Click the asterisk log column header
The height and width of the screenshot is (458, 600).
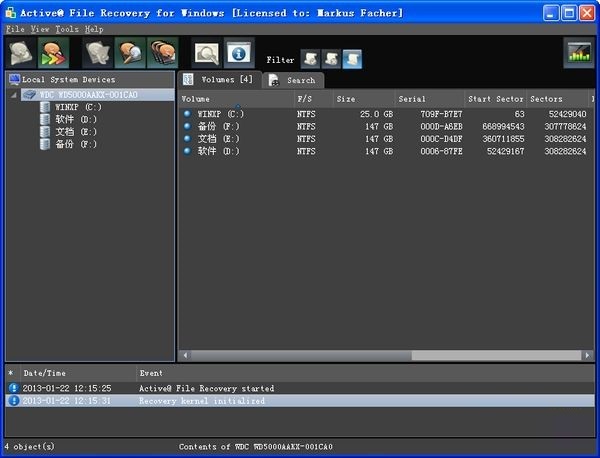point(11,373)
